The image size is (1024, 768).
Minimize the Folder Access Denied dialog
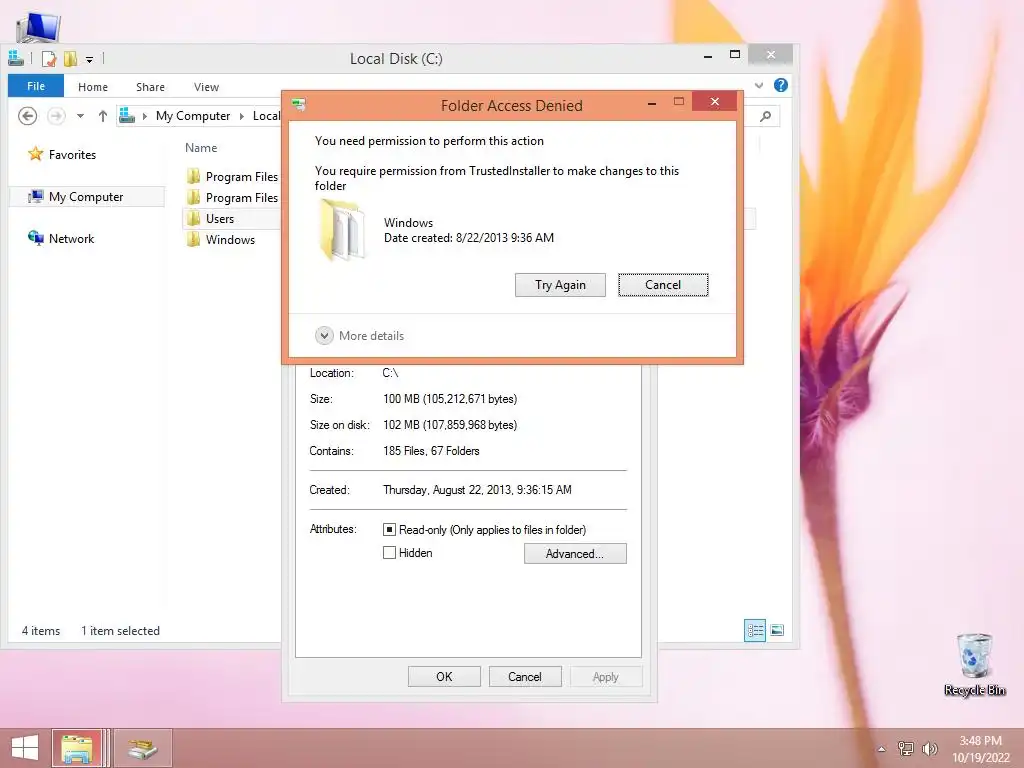coord(652,103)
